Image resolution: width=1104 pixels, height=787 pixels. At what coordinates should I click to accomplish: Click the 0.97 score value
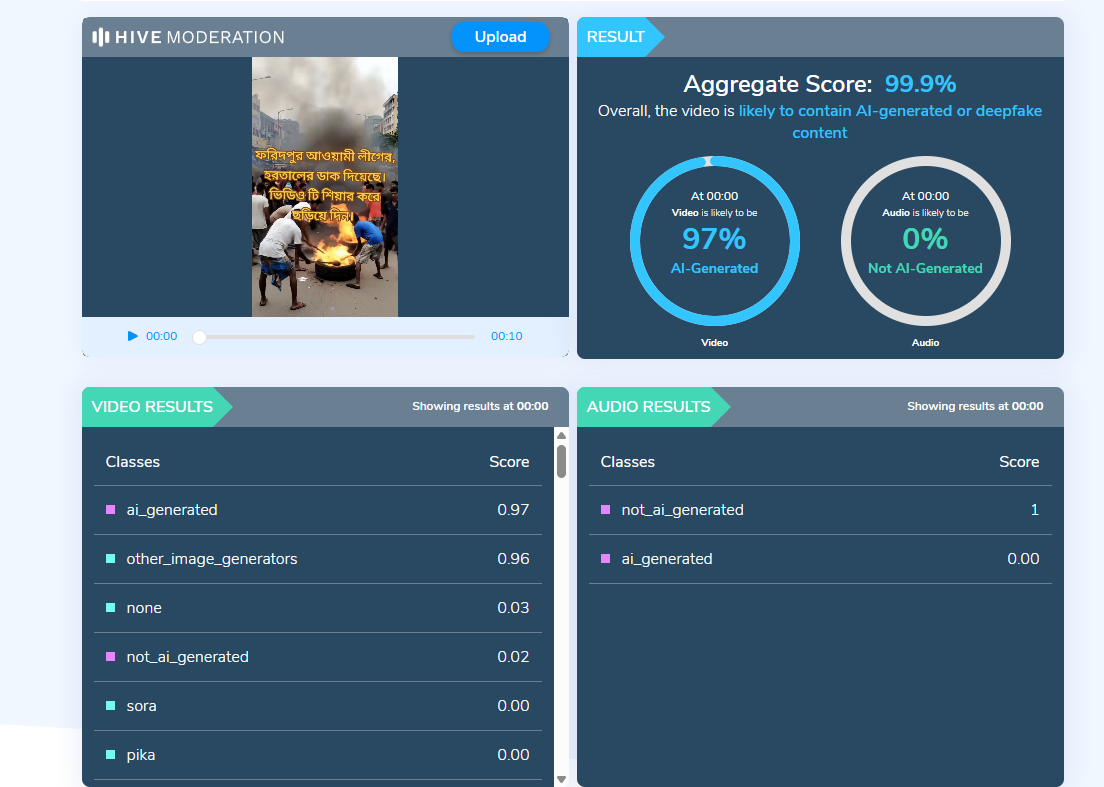[513, 510]
